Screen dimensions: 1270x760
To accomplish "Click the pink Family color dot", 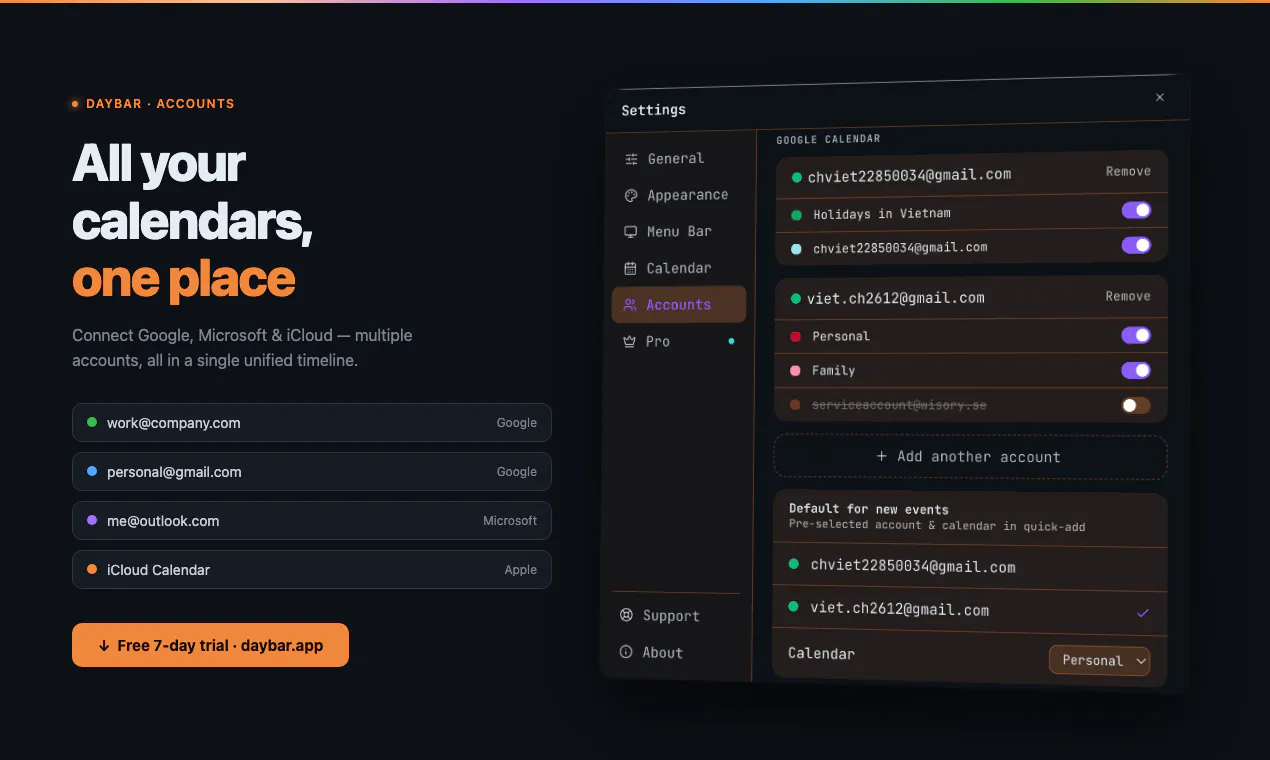I will [x=796, y=370].
